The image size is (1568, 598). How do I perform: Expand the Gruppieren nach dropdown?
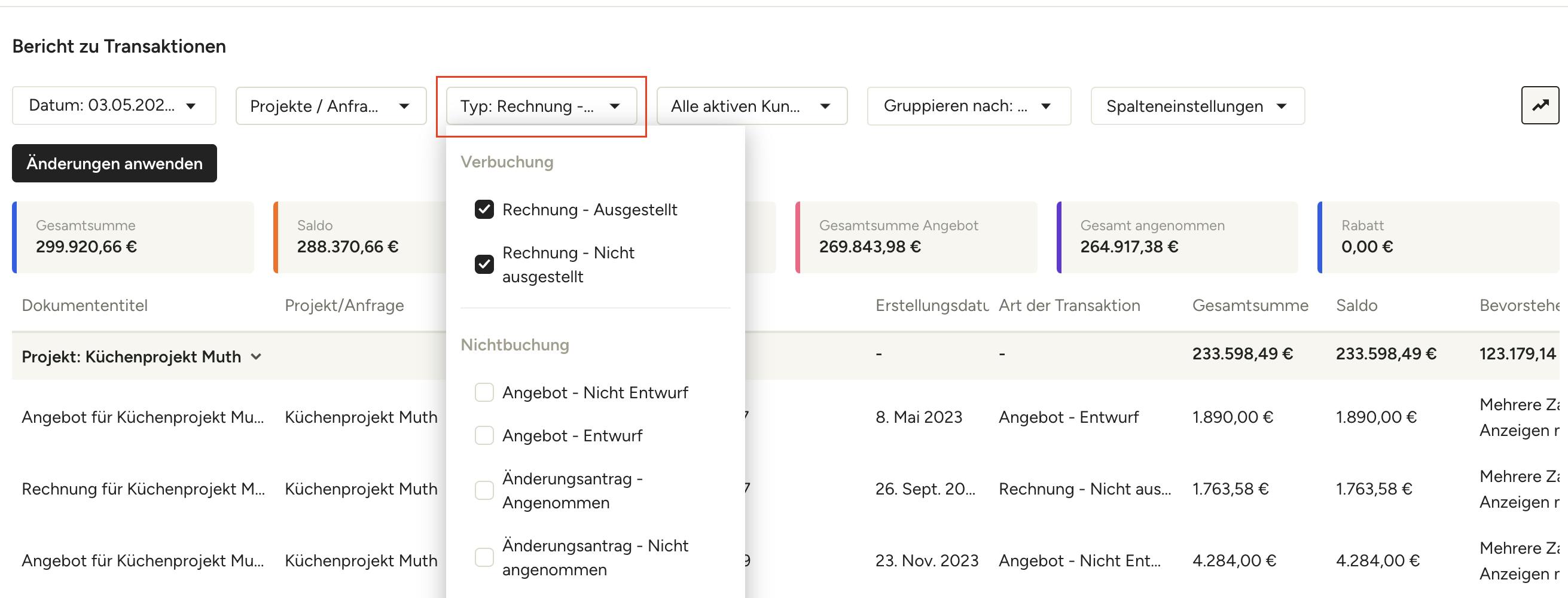tap(968, 106)
